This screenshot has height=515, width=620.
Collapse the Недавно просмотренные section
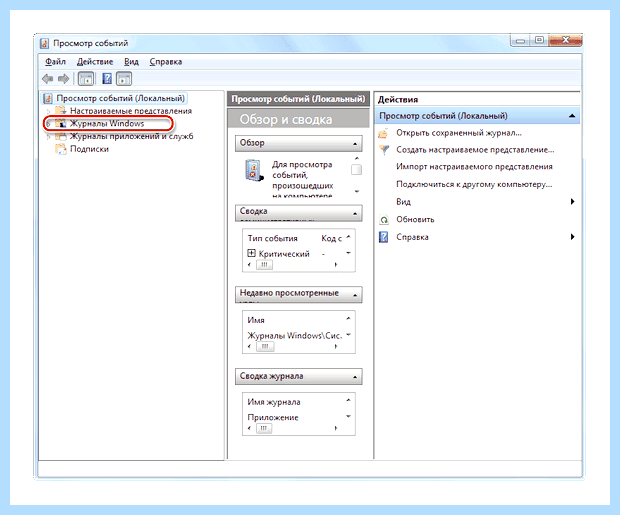click(x=355, y=295)
